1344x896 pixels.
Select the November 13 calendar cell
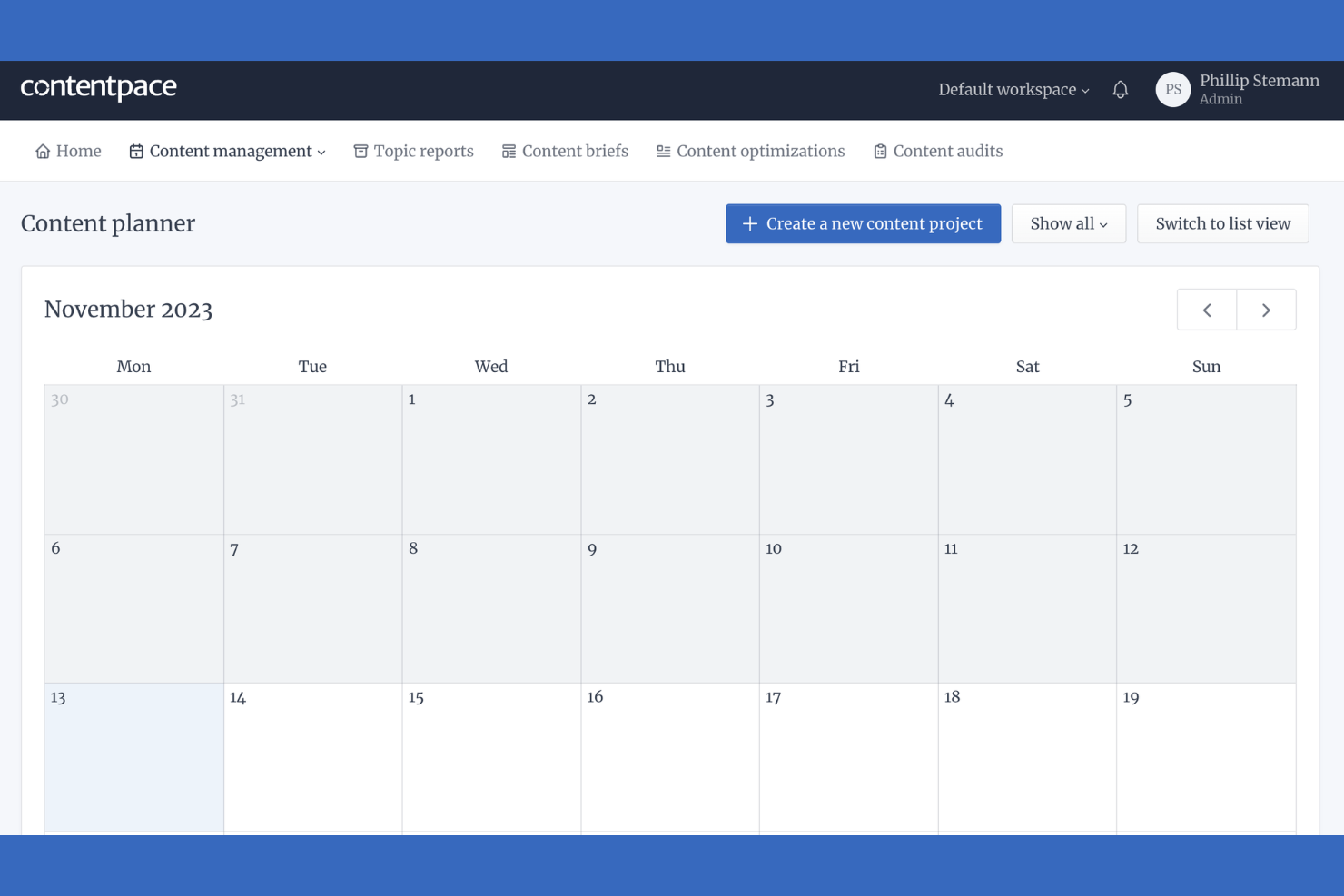[133, 758]
